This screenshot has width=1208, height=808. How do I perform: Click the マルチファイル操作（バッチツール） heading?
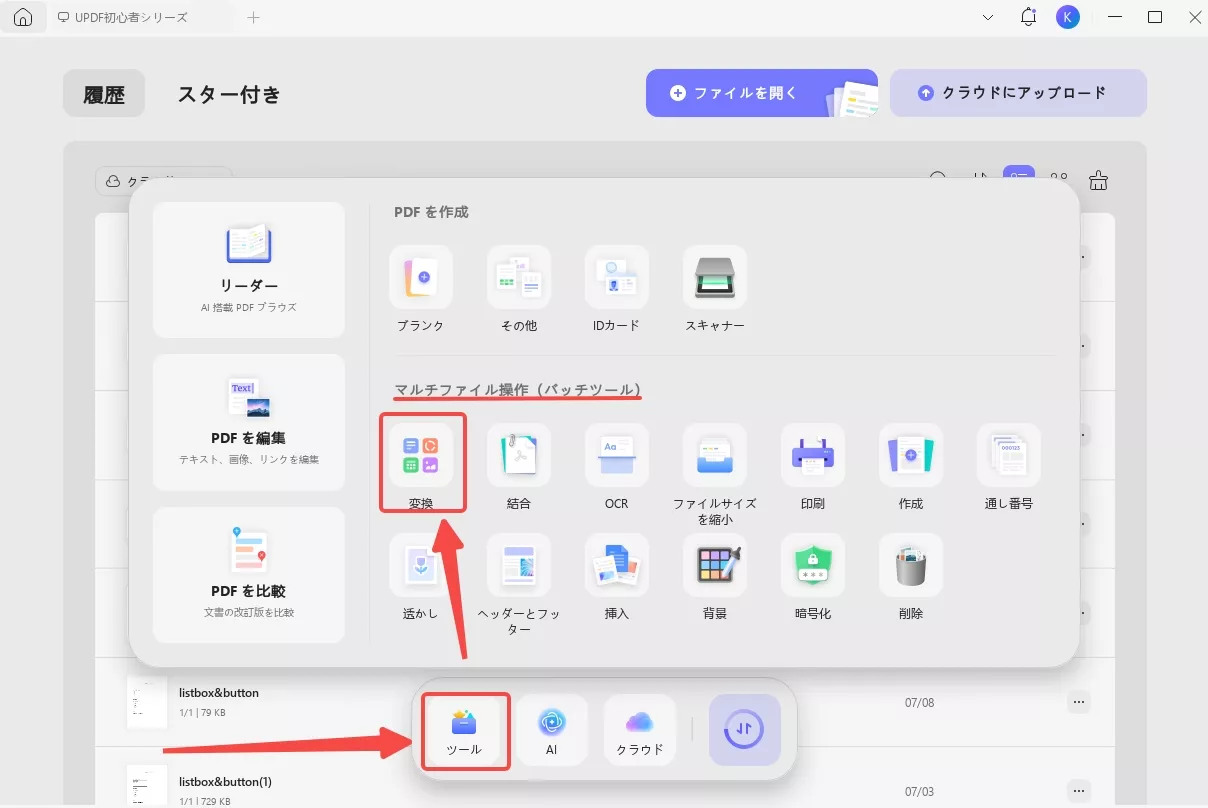pos(518,389)
